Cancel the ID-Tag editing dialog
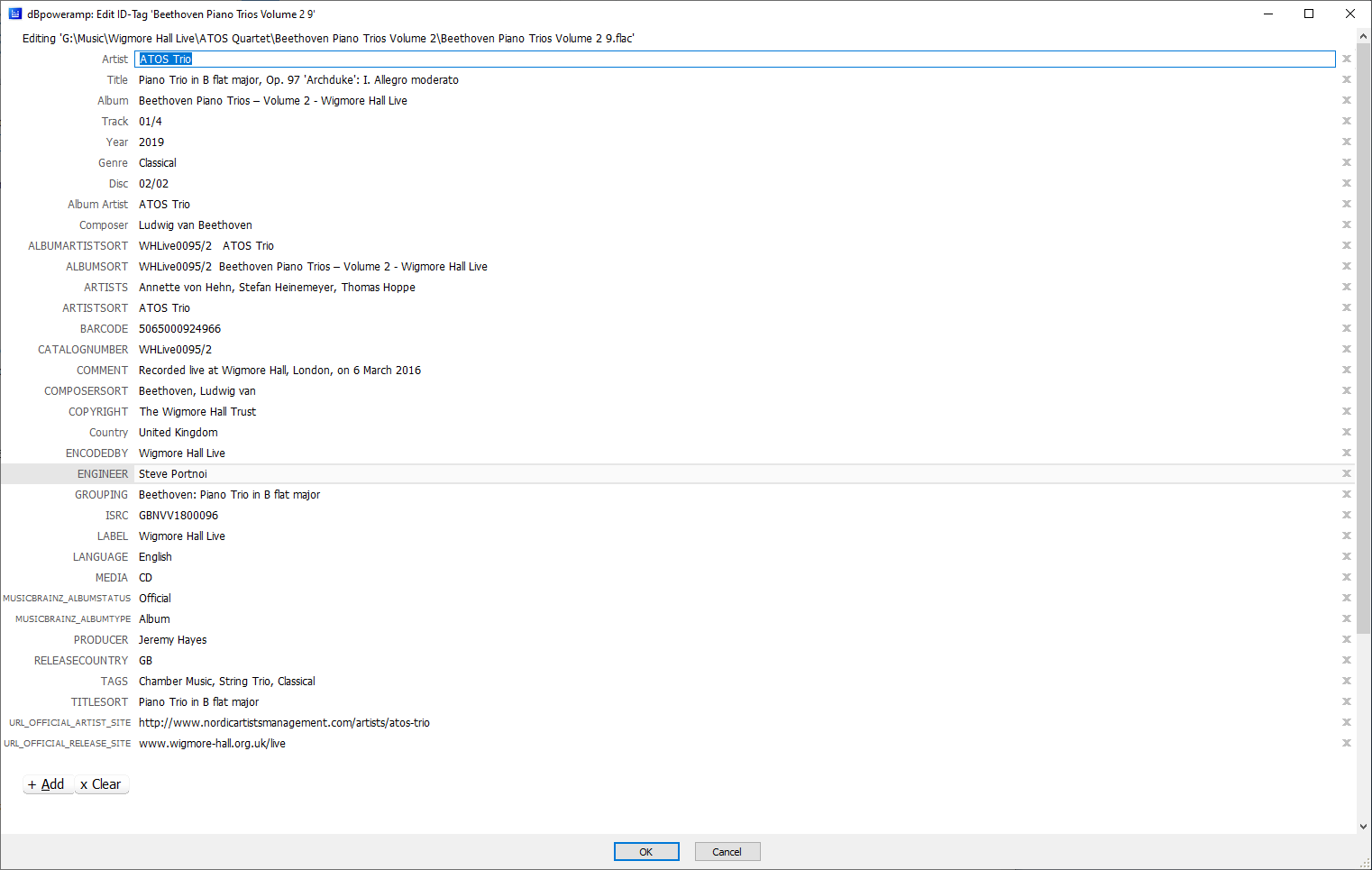This screenshot has width=1372, height=870. click(x=727, y=852)
